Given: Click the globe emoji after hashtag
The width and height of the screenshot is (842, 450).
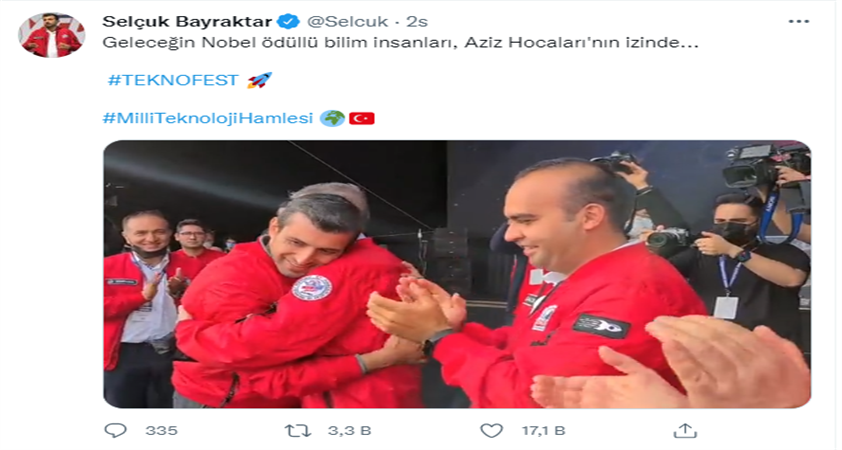Looking at the screenshot, I should 332,118.
